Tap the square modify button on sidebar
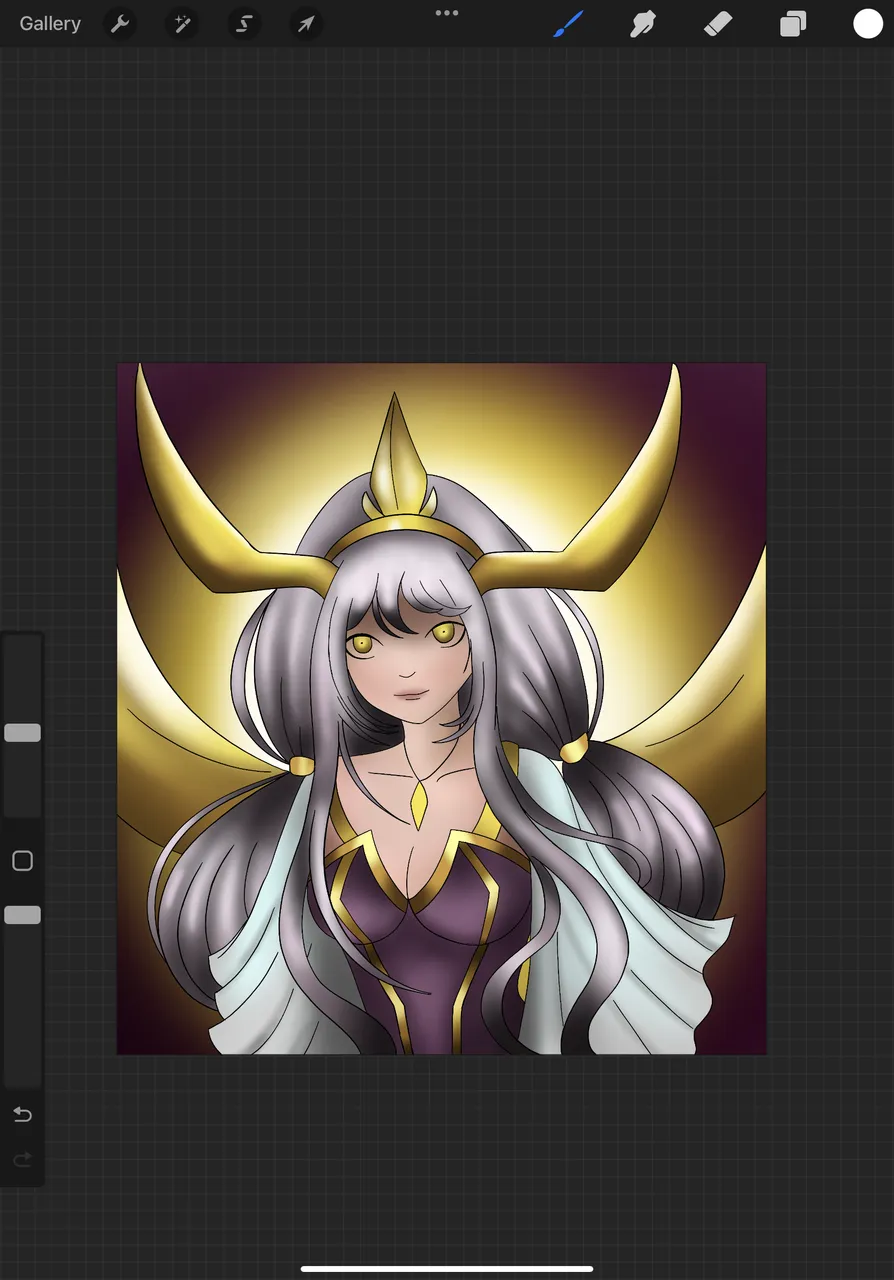 tap(22, 861)
